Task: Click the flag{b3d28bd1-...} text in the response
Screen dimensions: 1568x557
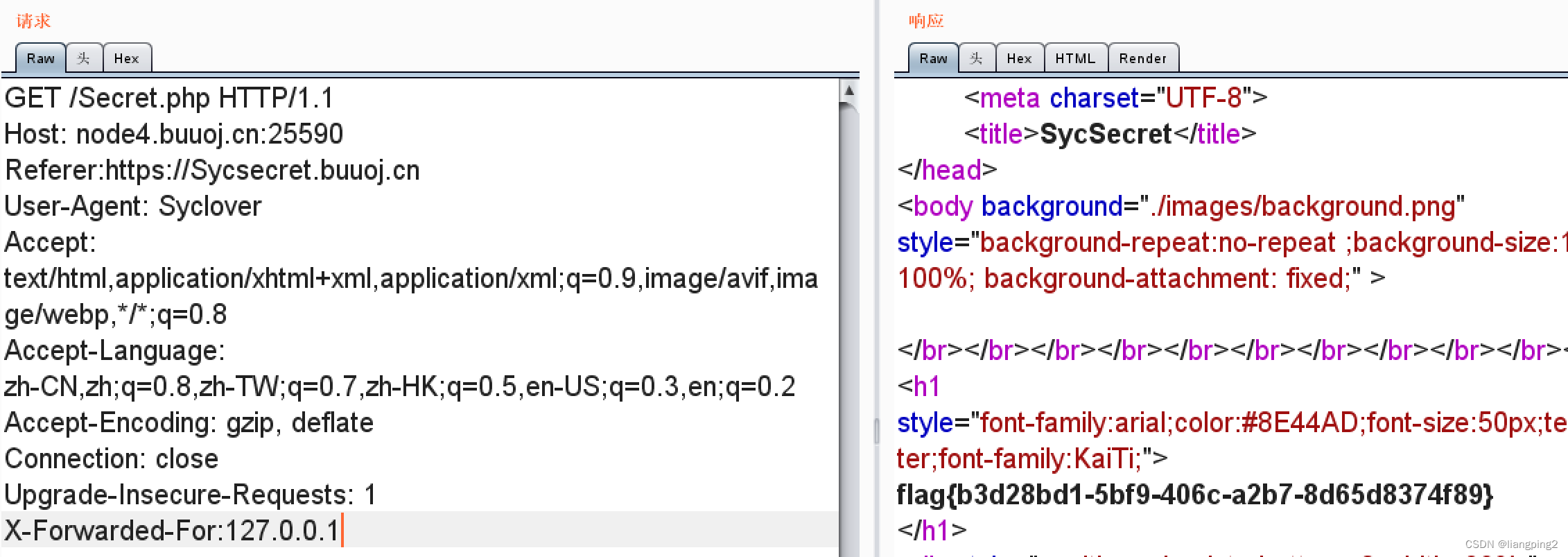Action: (x=1195, y=495)
